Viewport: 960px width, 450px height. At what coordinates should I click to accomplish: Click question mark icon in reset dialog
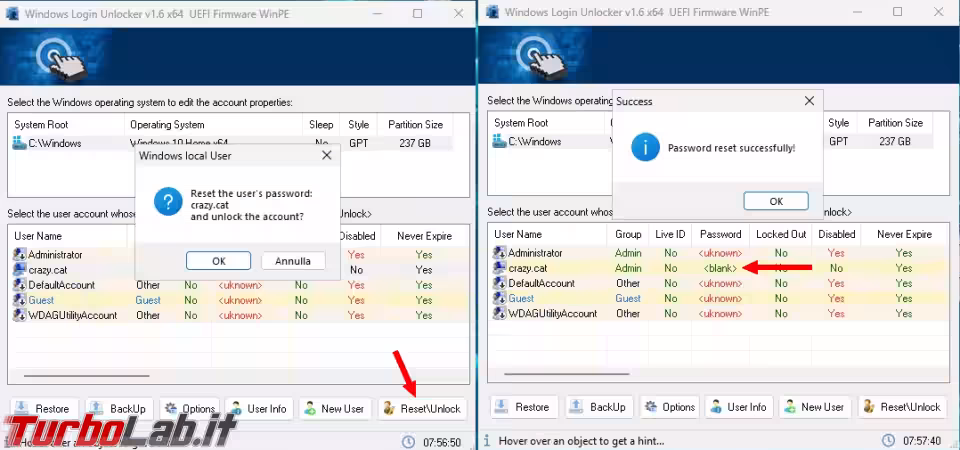point(168,201)
